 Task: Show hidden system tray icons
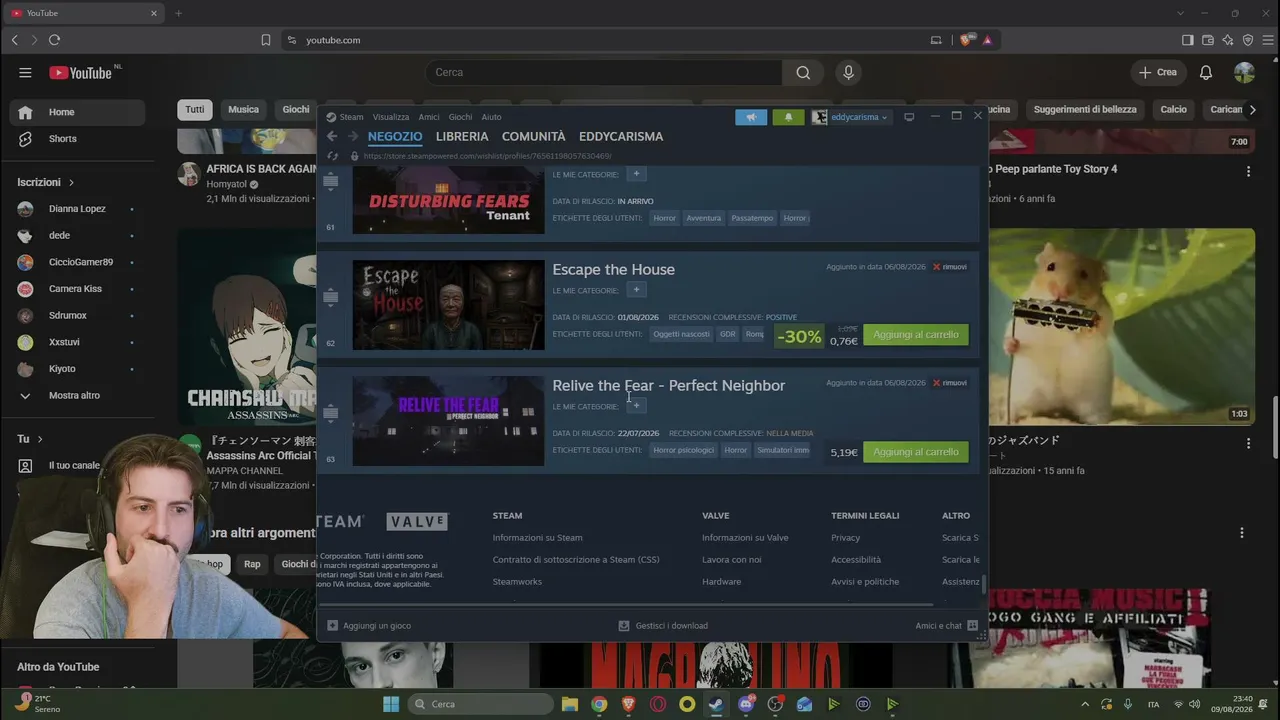tap(1085, 704)
